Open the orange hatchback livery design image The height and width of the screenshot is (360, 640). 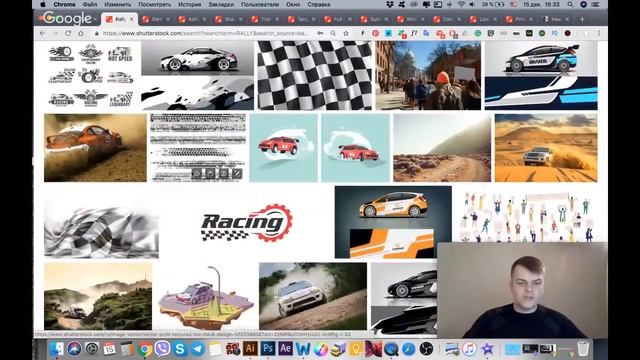coord(393,222)
